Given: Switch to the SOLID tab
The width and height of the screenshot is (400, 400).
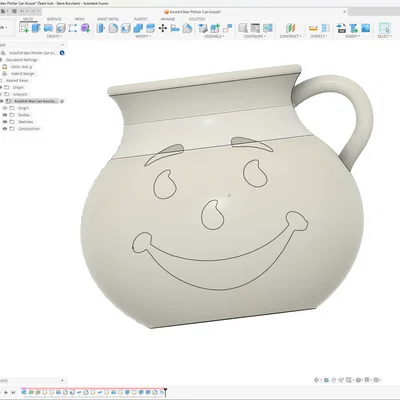Looking at the screenshot, I should (28, 19).
